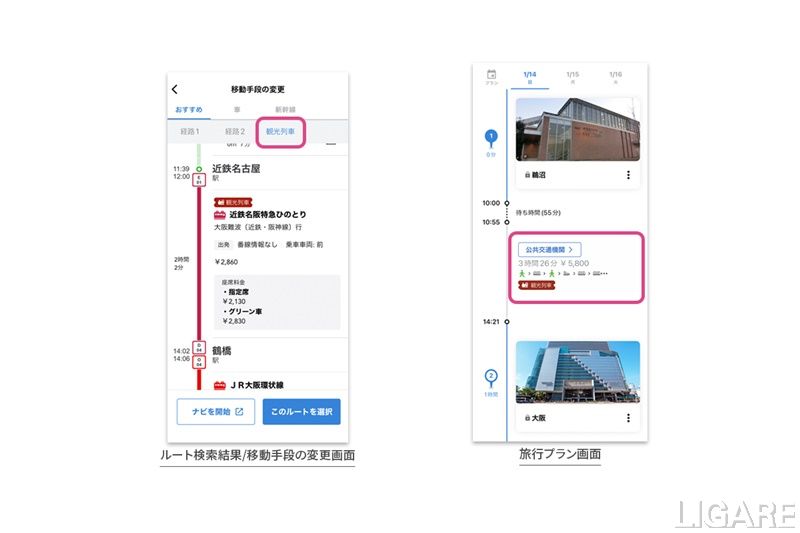
Task: Expand the 公共交通機関 chevron button
Action: [549, 249]
